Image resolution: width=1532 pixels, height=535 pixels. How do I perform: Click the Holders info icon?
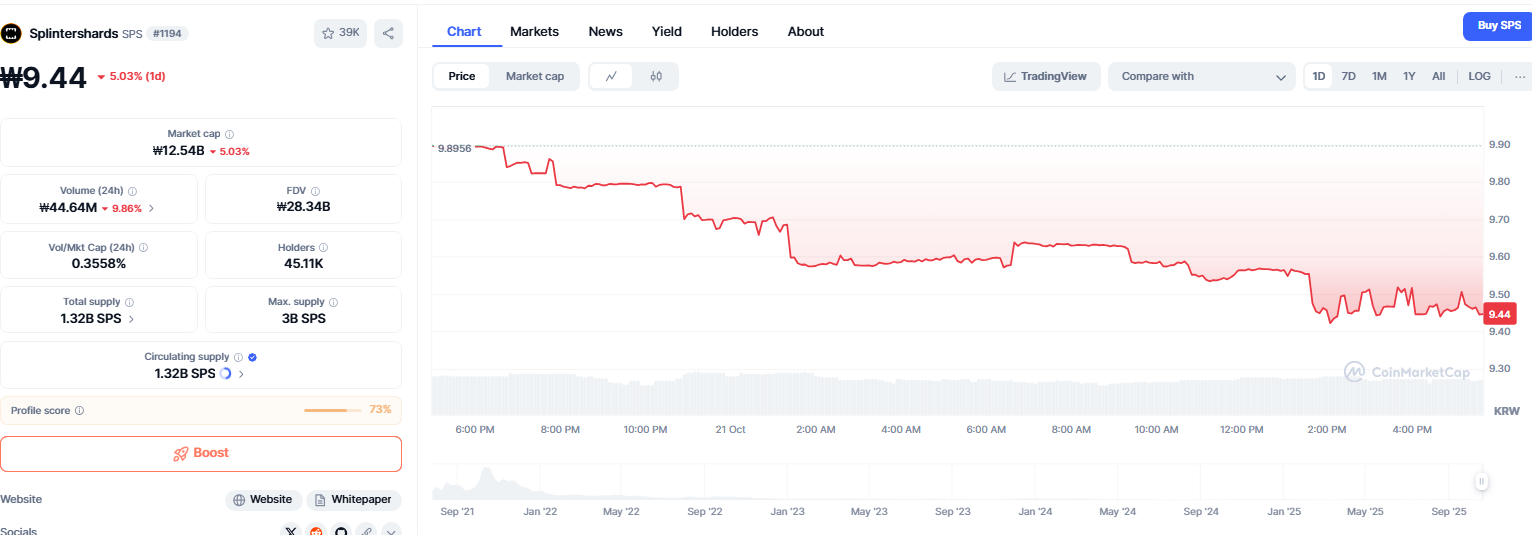[323, 248]
